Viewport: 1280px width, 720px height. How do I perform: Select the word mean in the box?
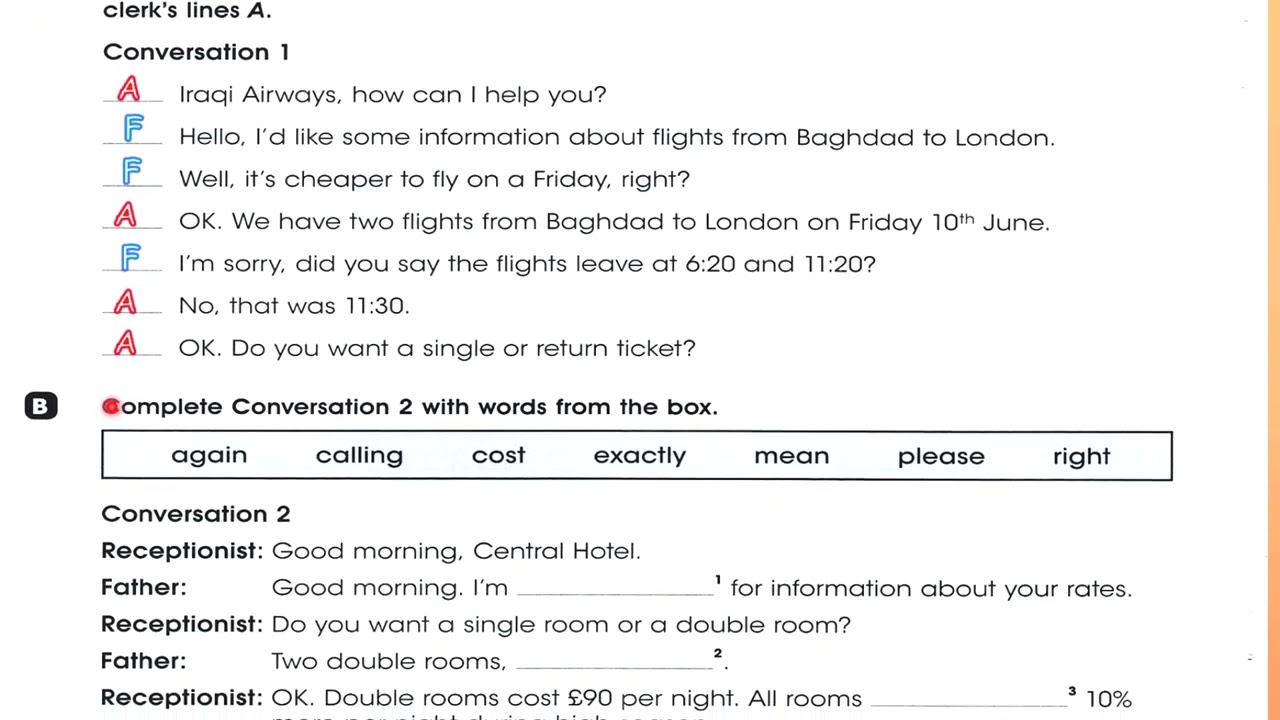pos(791,456)
